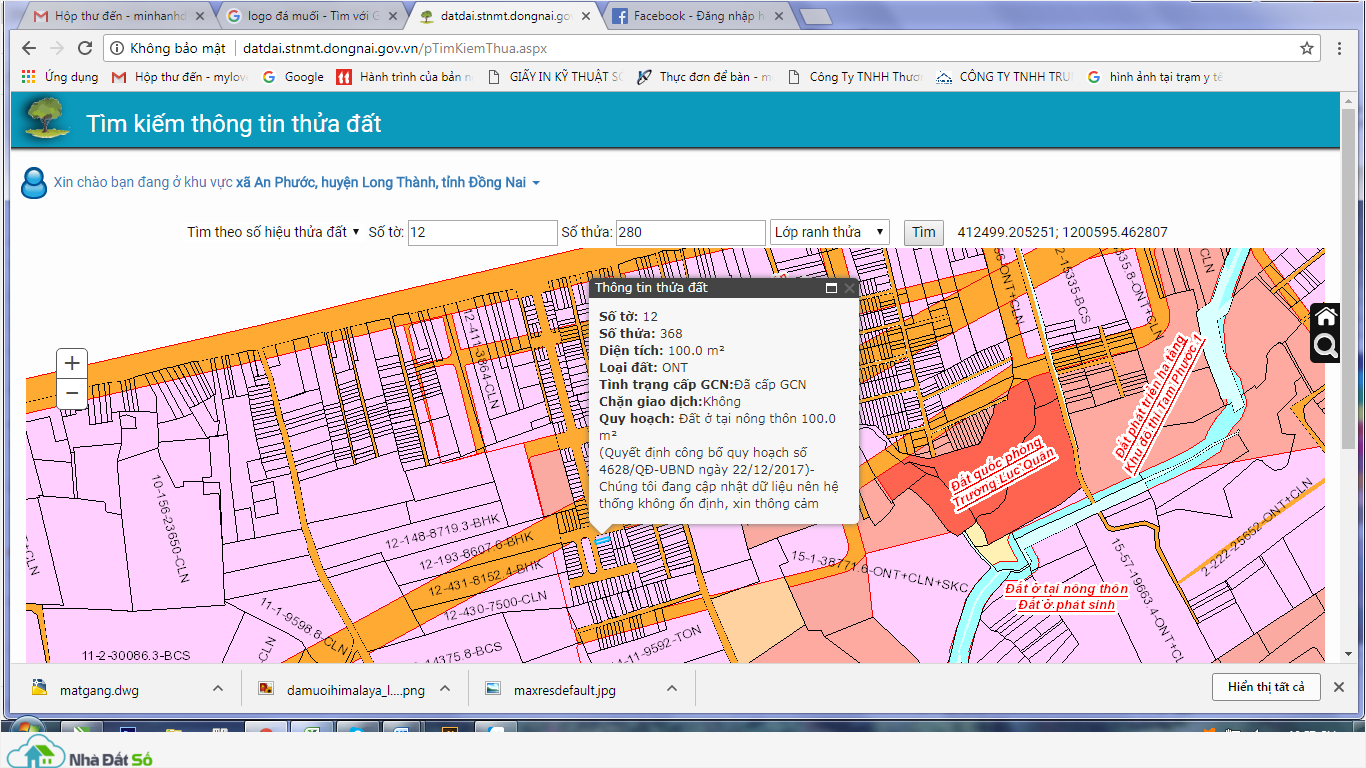Close the 'Thông tin thửa đất' popup
Screen dimensions: 1366x768
coord(850,288)
